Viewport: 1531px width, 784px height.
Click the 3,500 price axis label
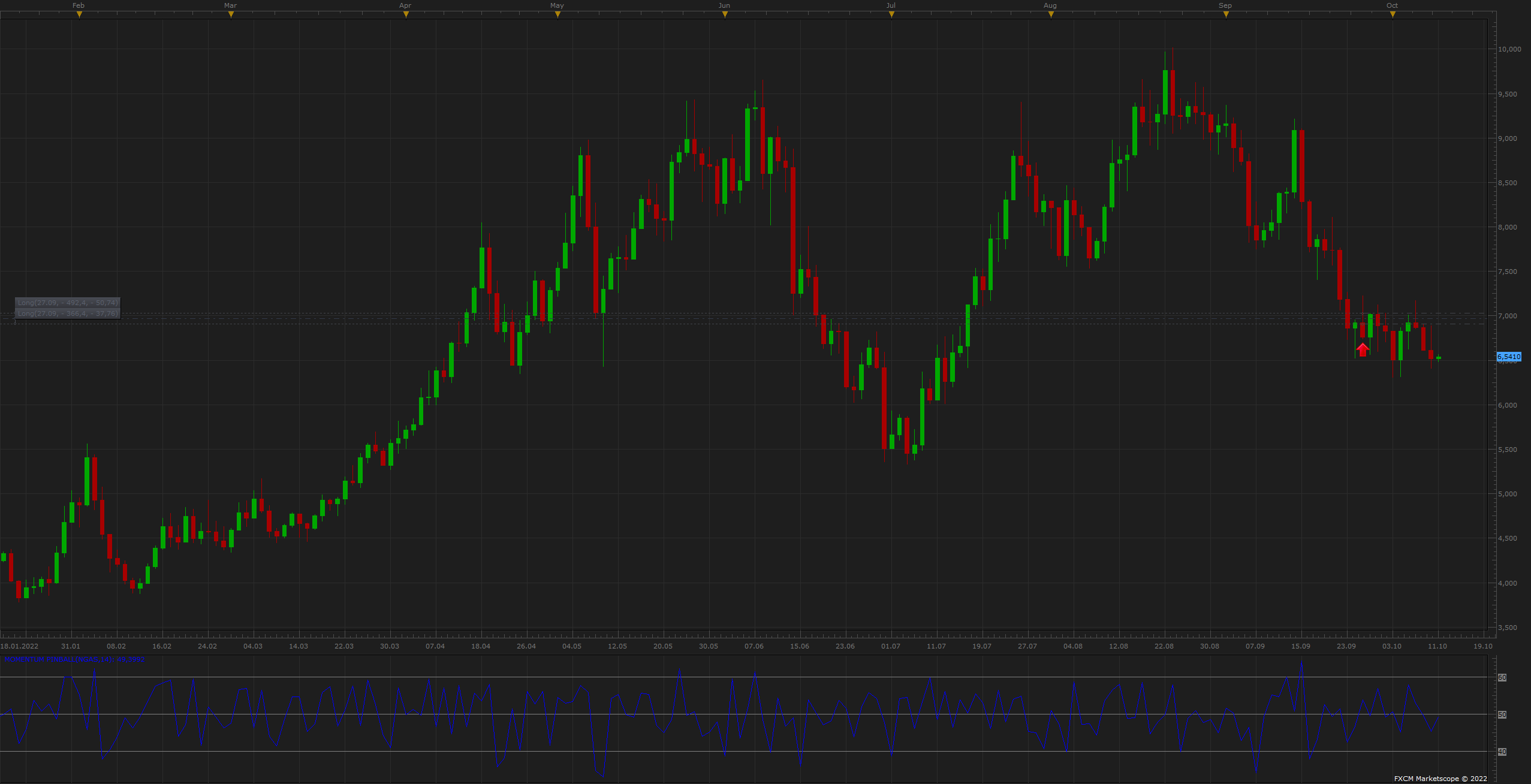[1508, 628]
